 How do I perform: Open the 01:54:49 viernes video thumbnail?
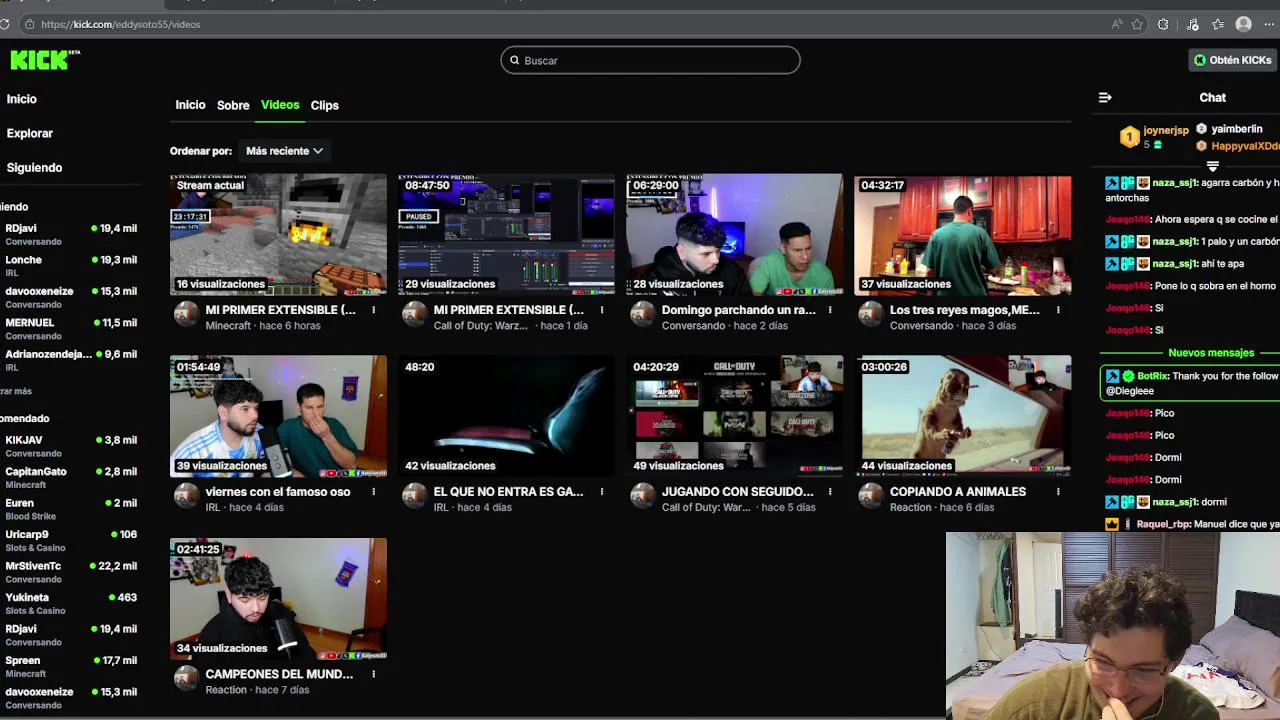point(278,416)
